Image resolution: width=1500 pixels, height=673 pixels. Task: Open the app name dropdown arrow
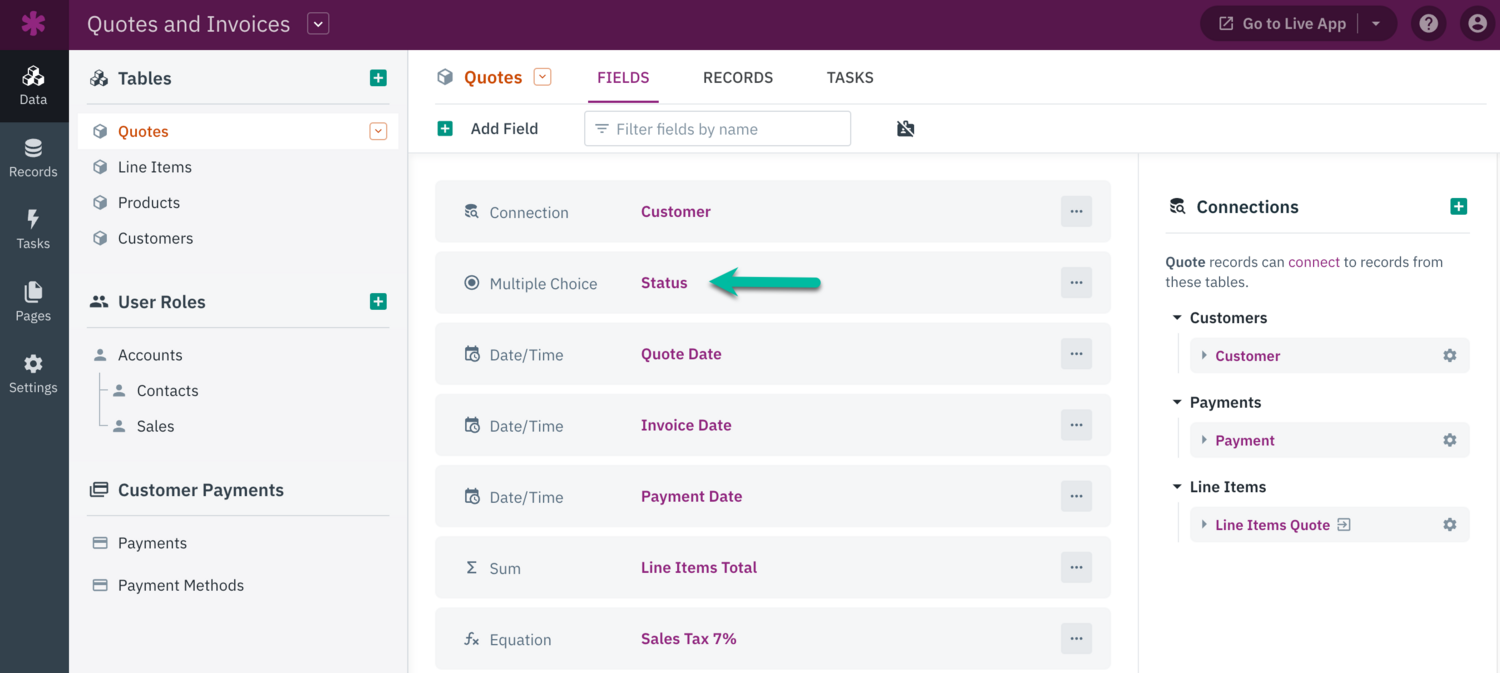pos(318,24)
